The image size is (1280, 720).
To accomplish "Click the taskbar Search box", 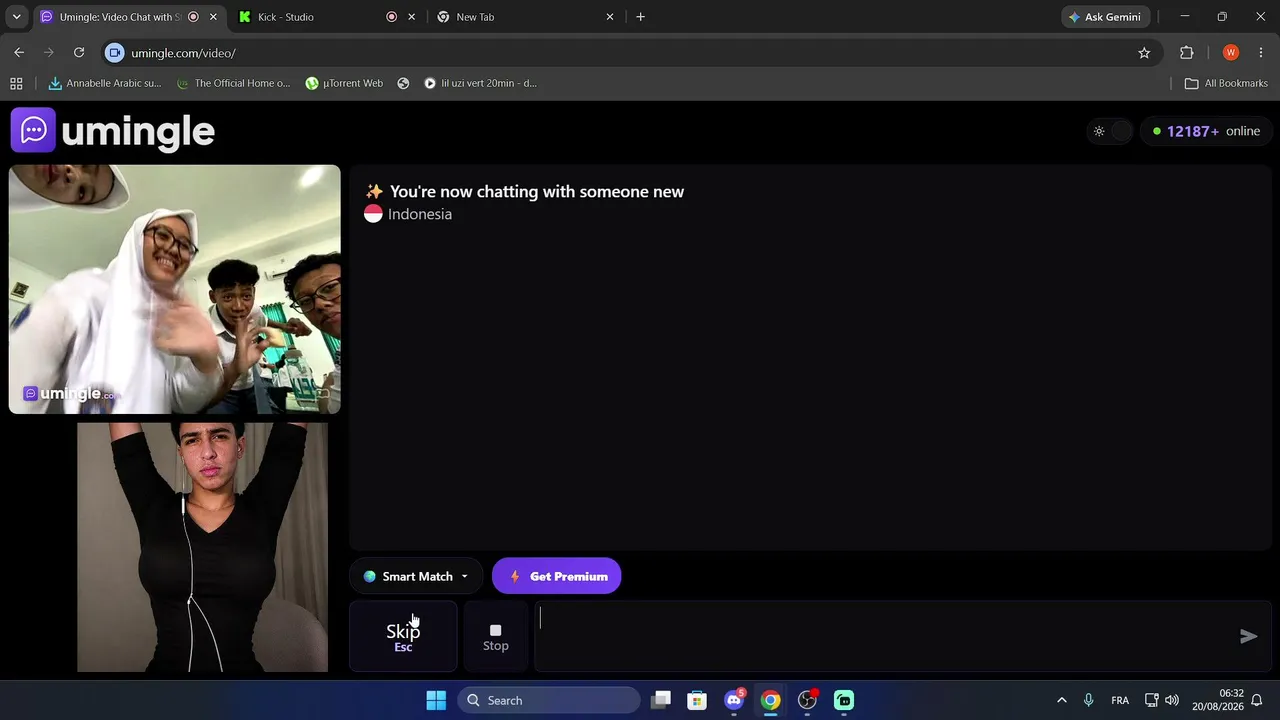I will (x=549, y=700).
